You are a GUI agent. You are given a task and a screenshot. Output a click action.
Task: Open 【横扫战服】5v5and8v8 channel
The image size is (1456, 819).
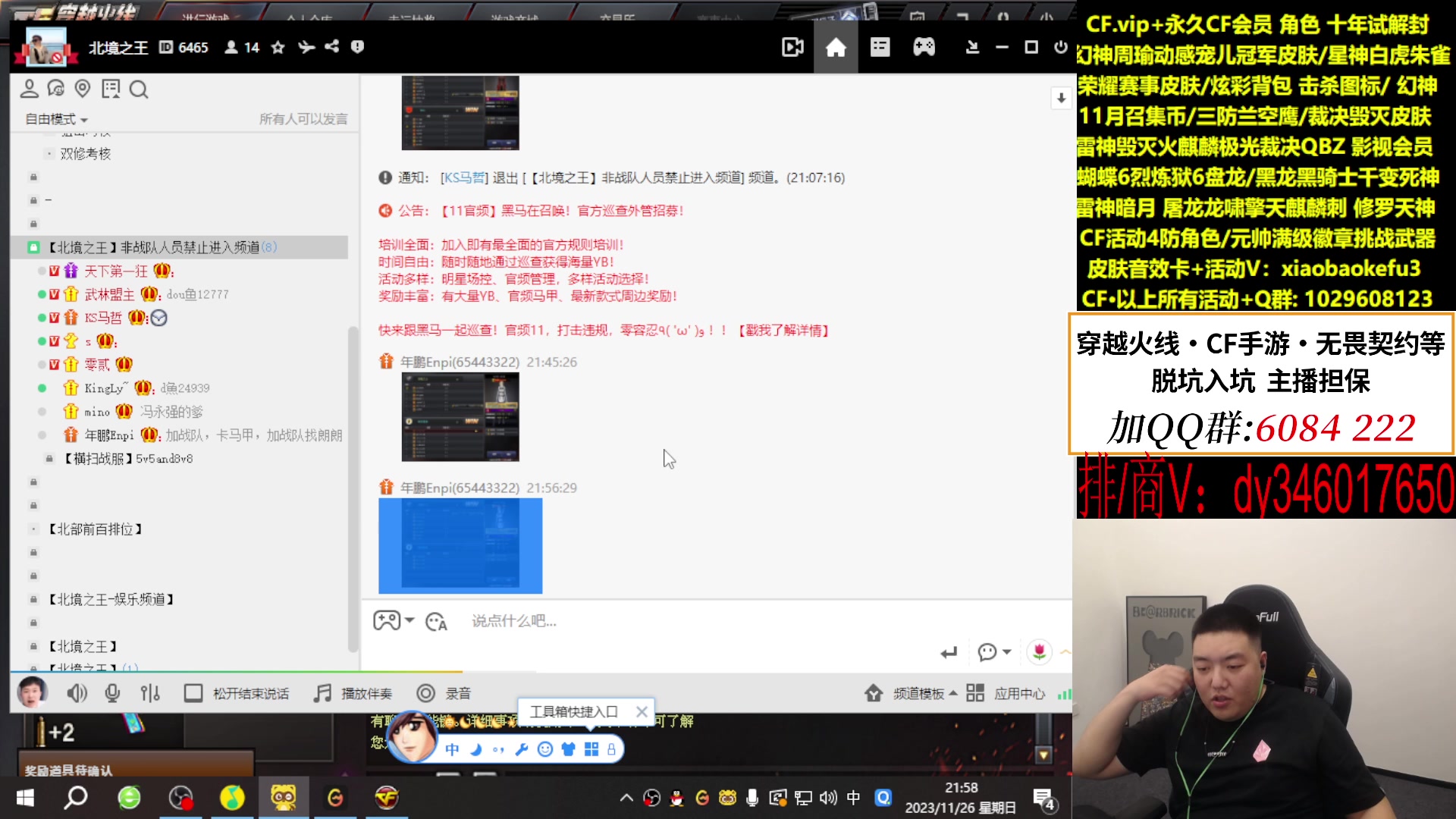128,459
